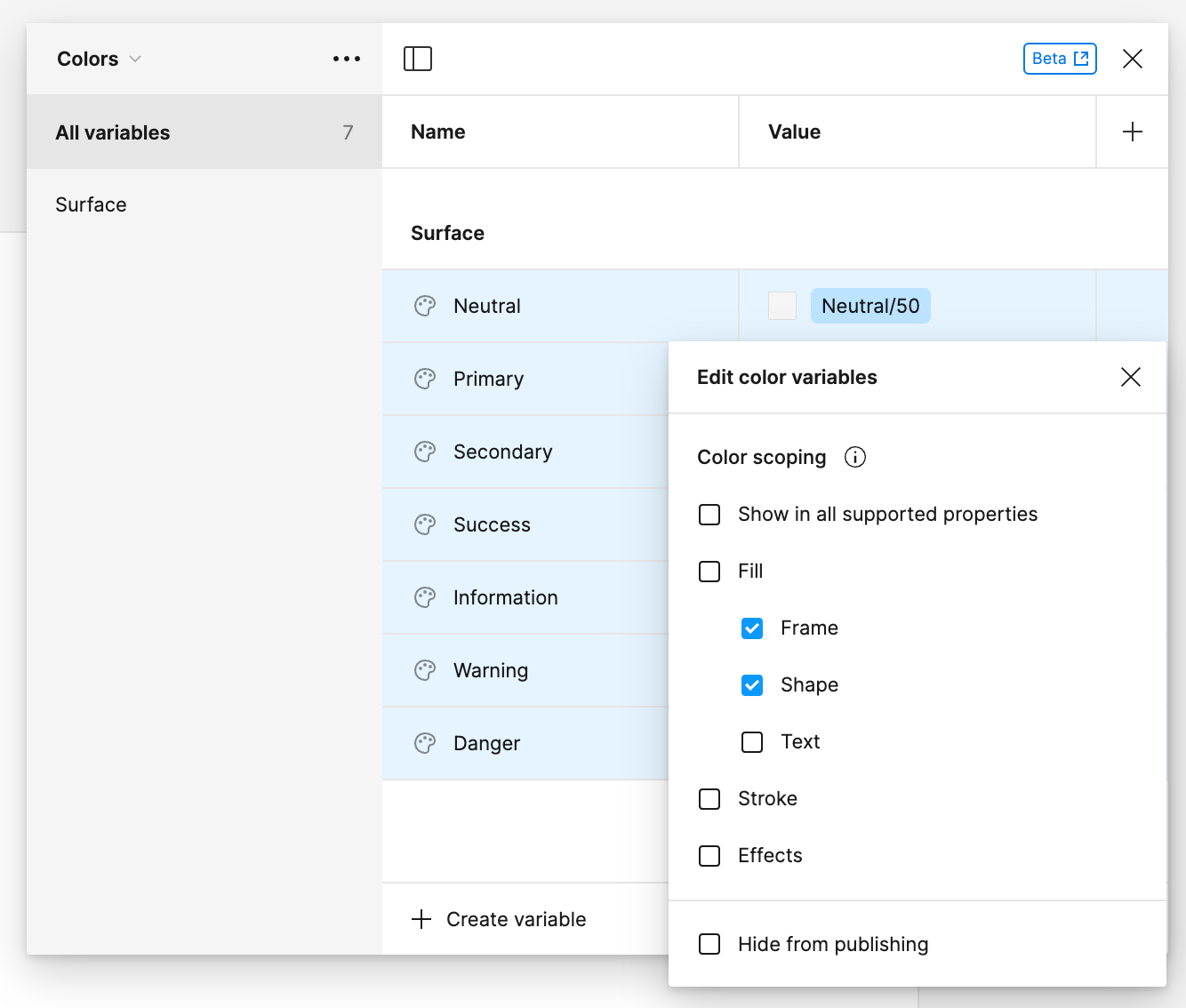Open the Color scoping info tooltip
Viewport: 1186px width, 1008px height.
point(854,457)
